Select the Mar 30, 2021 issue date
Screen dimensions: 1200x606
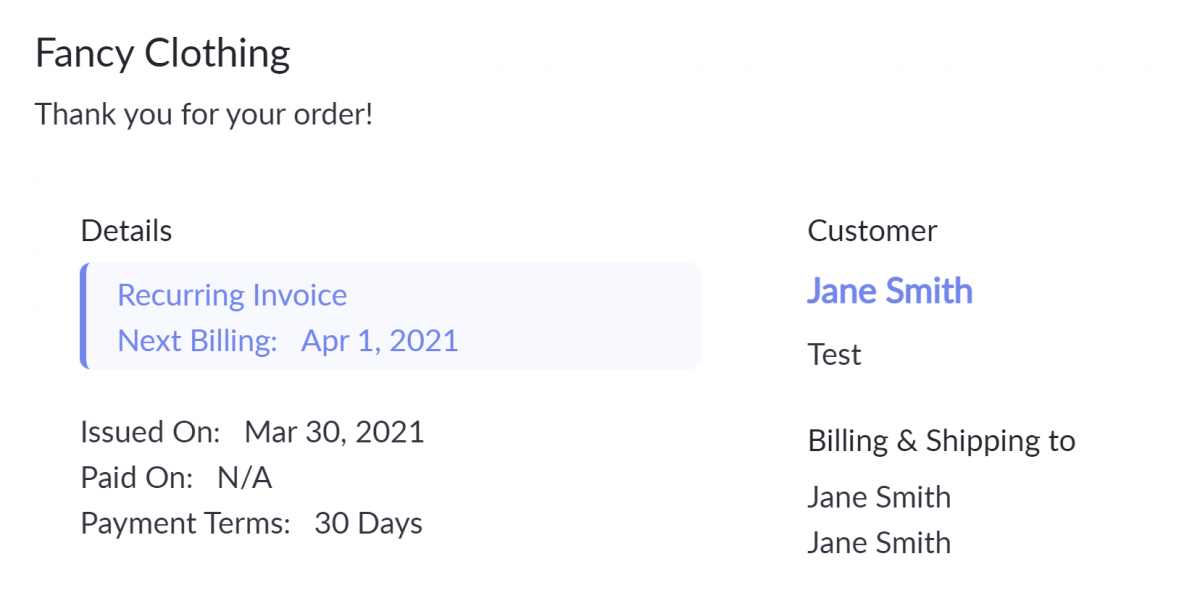(x=334, y=432)
